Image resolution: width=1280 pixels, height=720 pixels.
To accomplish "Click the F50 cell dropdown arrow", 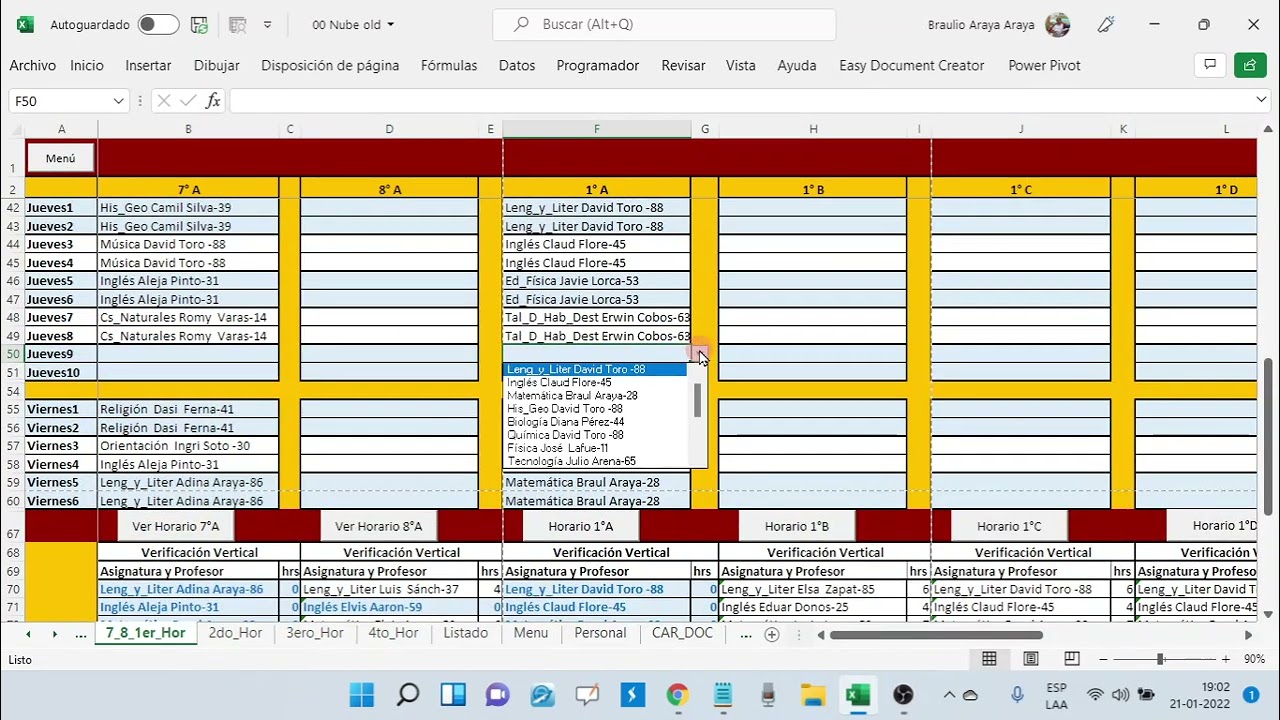I will [698, 354].
